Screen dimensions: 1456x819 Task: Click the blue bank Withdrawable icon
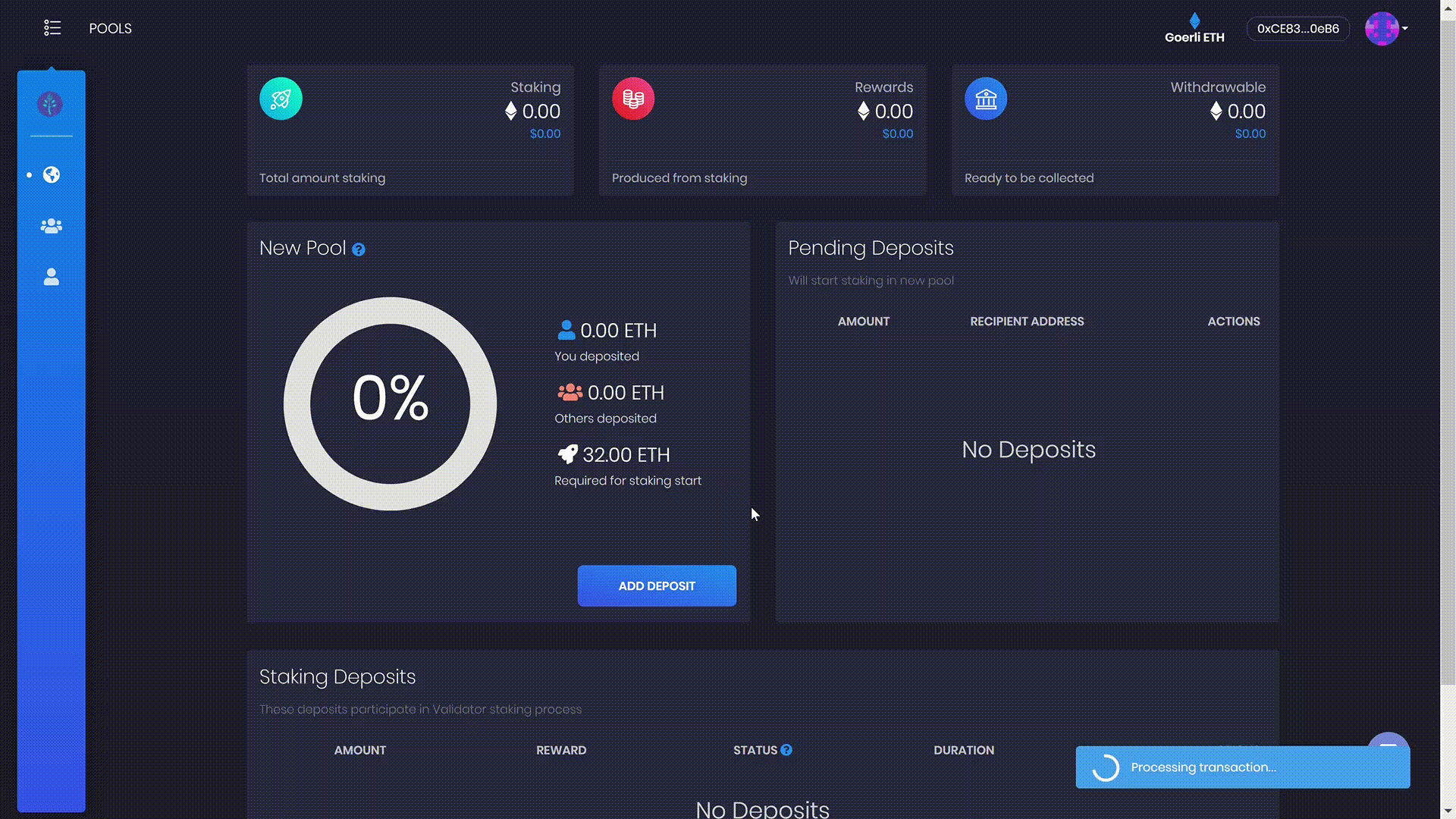986,99
